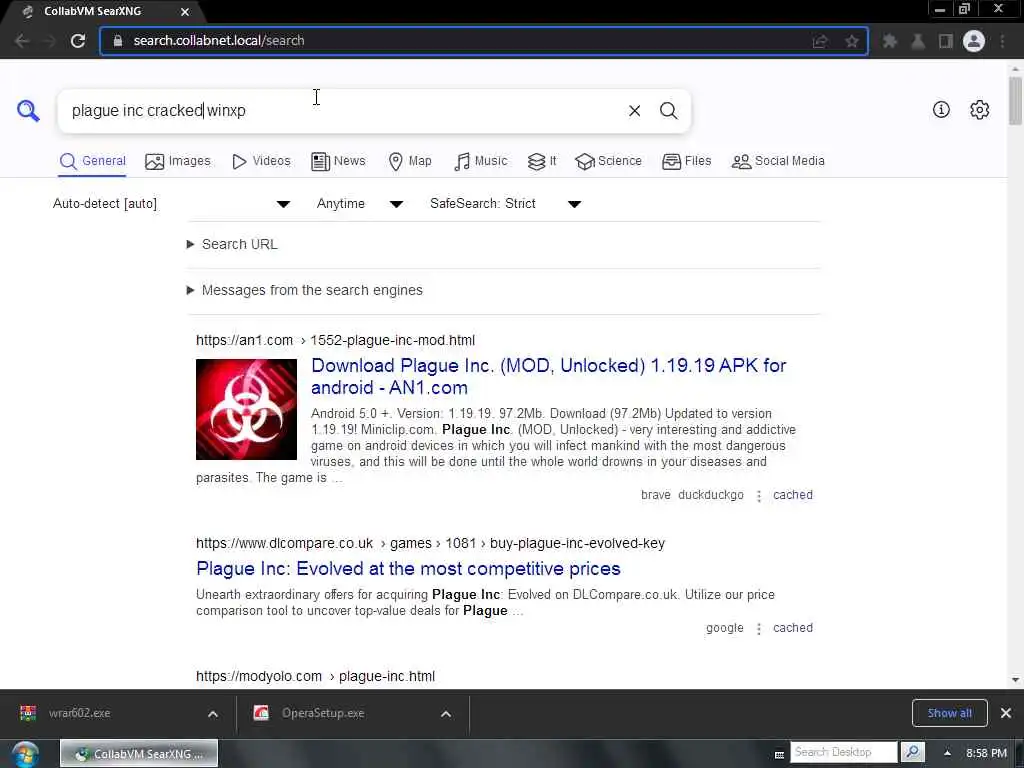The image size is (1024, 768).
Task: Select the General category tab
Action: coord(92,161)
